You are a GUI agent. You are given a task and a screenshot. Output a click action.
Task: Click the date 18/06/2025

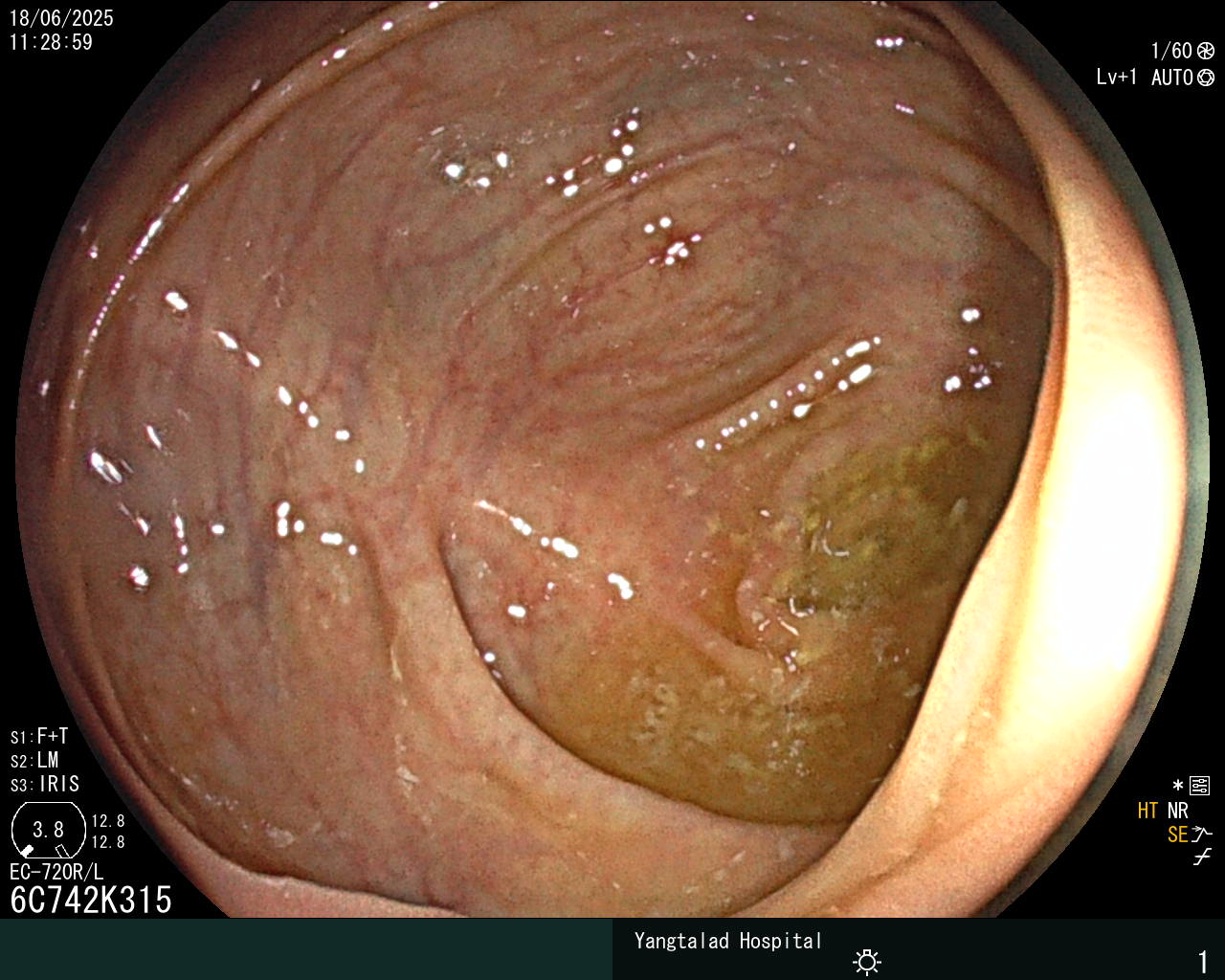pyautogui.click(x=61, y=18)
